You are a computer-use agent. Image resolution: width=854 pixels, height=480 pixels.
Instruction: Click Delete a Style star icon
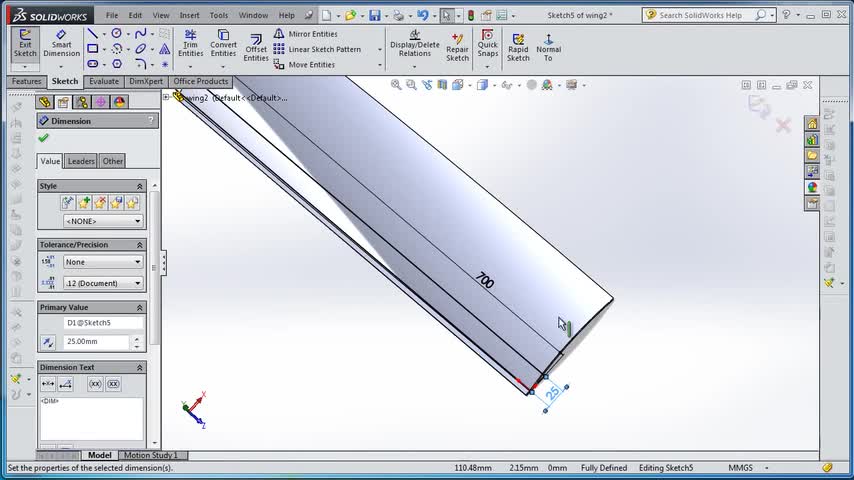[x=100, y=203]
